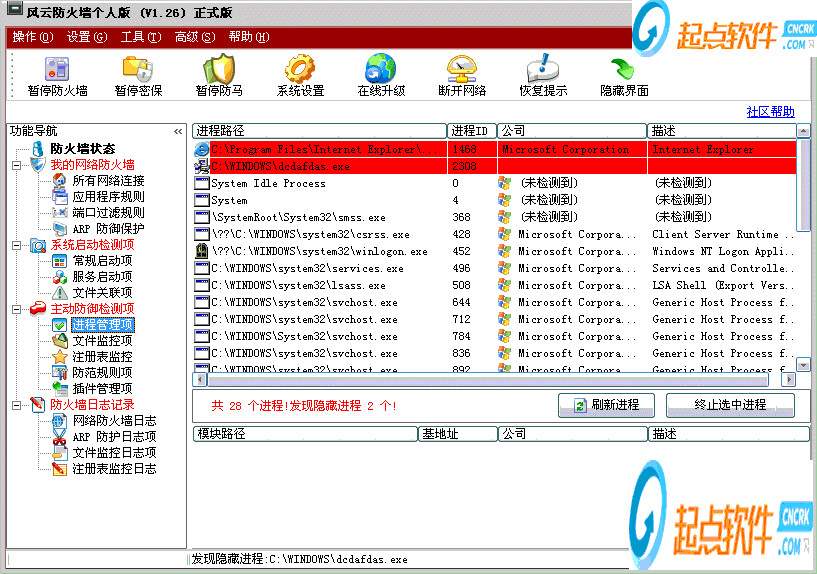Open 注册表监控 star icon item
This screenshot has width=817, height=574.
click(60, 357)
